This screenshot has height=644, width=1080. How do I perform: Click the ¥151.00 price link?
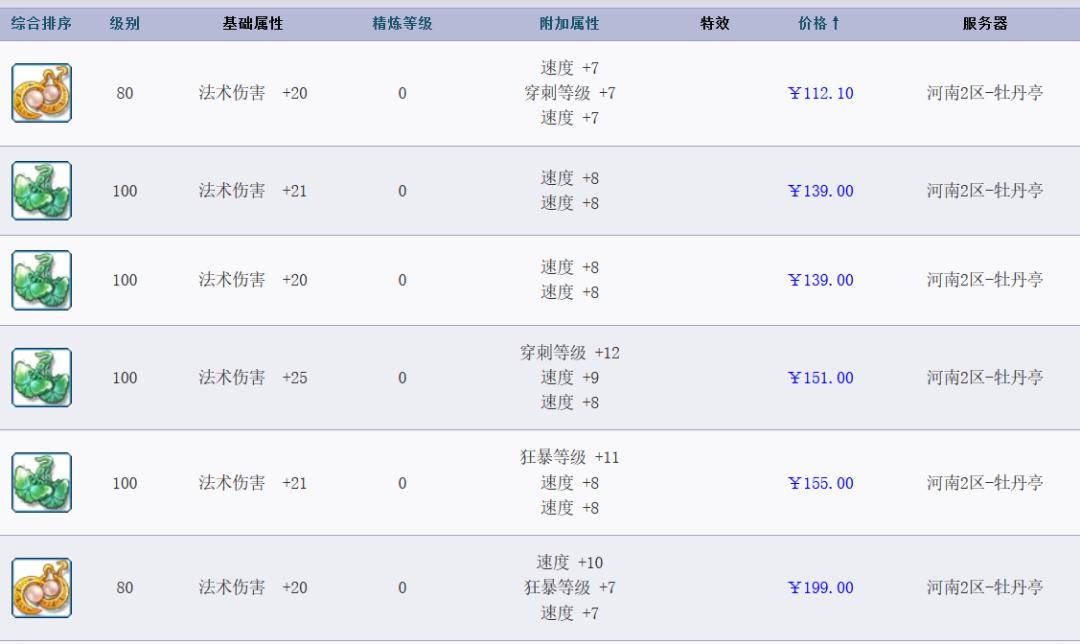[819, 378]
